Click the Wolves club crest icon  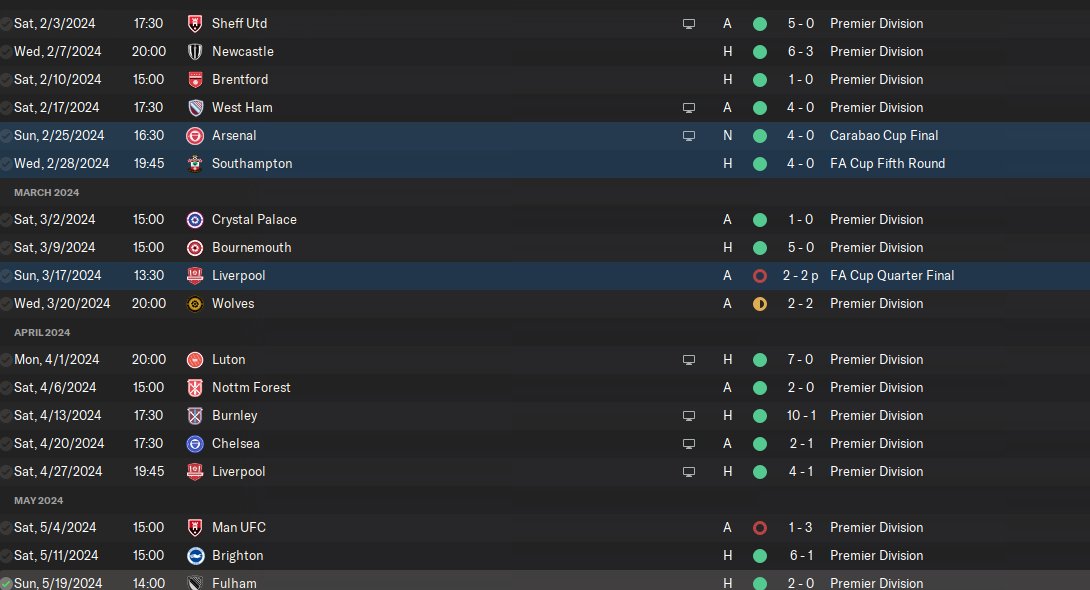tap(195, 304)
